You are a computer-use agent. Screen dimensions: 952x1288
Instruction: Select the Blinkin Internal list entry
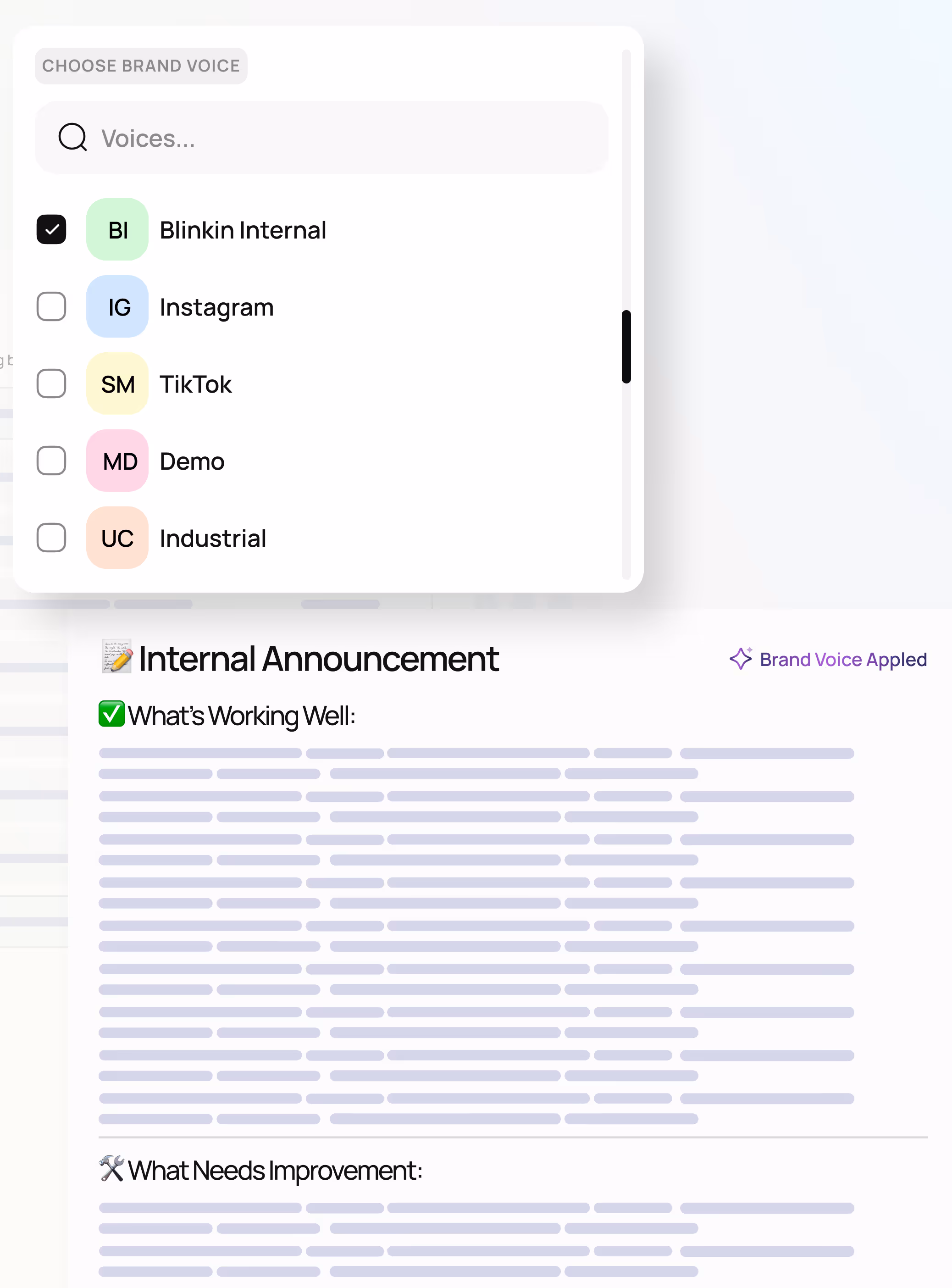(243, 230)
